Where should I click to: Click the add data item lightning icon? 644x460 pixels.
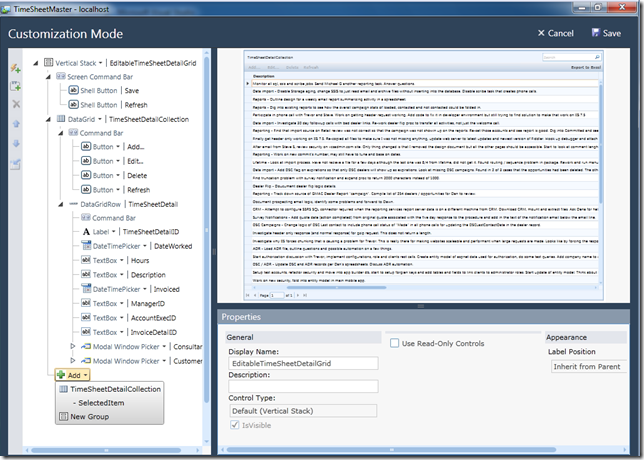[16, 68]
